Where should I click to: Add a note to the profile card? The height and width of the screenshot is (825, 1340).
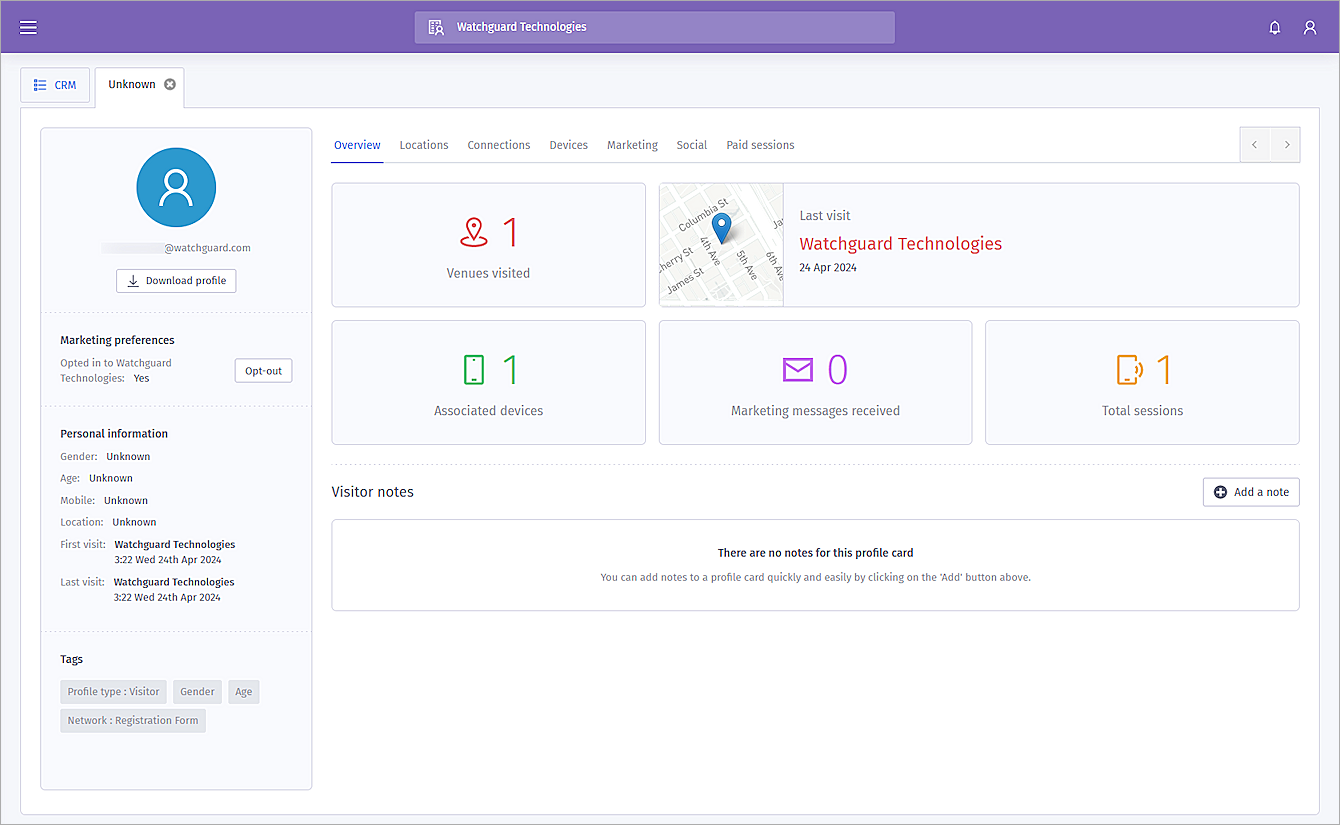(x=1251, y=491)
